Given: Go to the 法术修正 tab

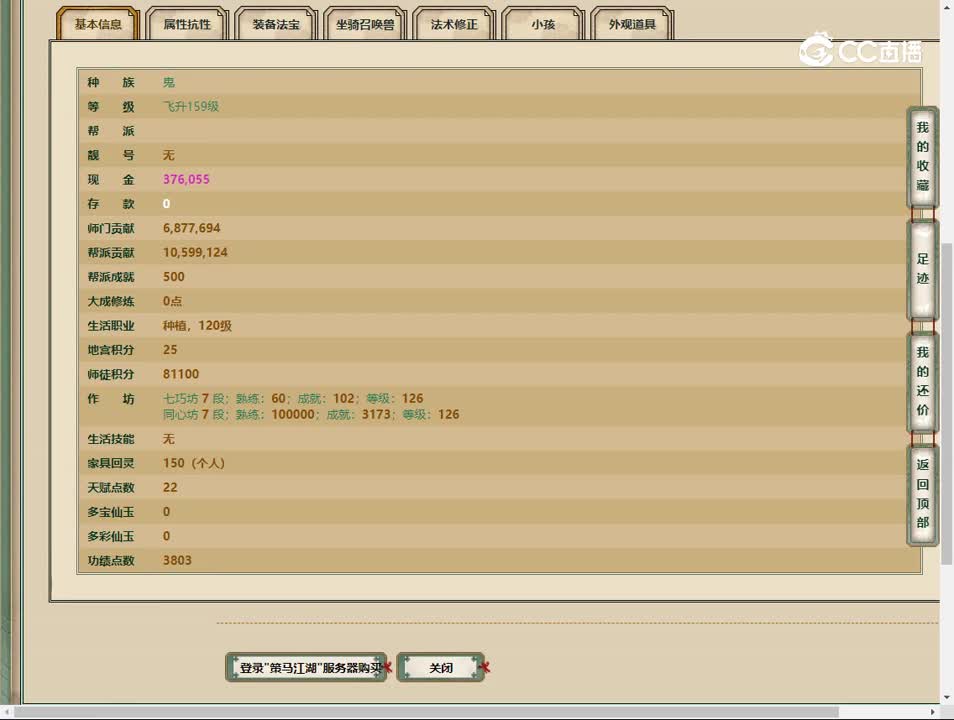Looking at the screenshot, I should pyautogui.click(x=454, y=24).
